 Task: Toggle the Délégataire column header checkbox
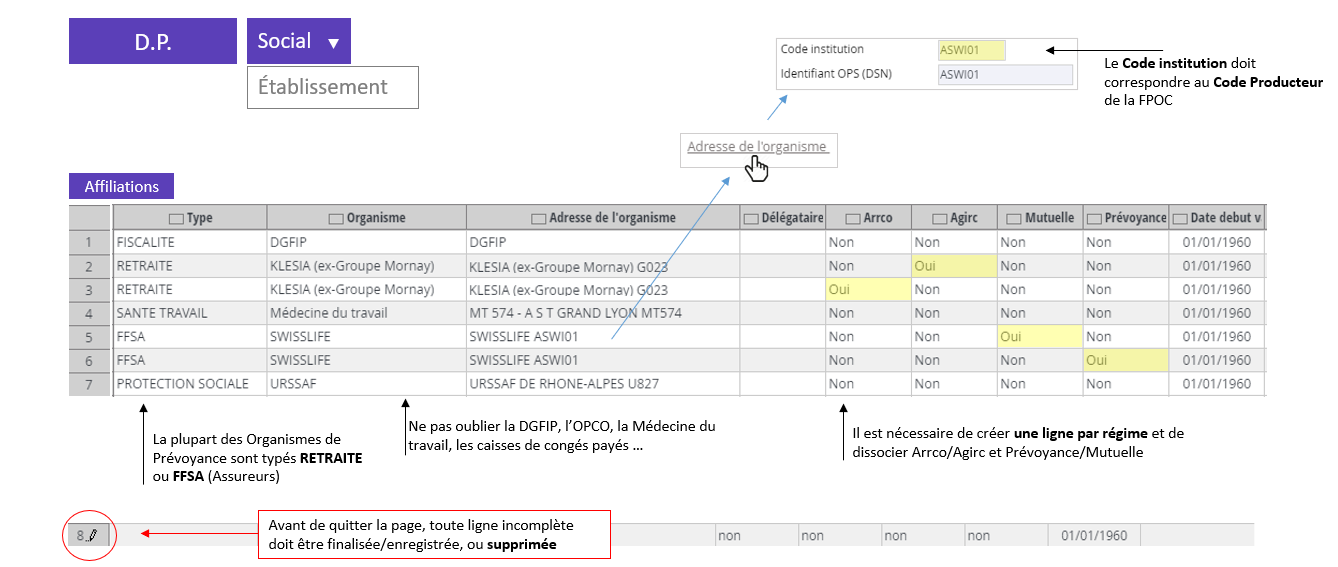click(751, 218)
